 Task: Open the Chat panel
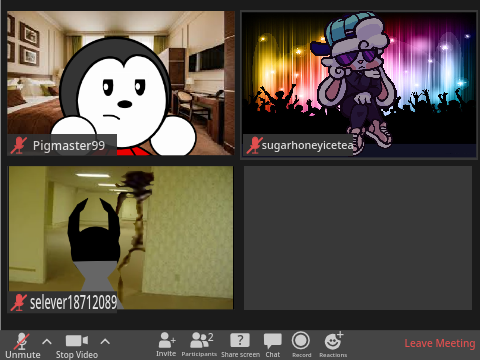click(x=273, y=345)
